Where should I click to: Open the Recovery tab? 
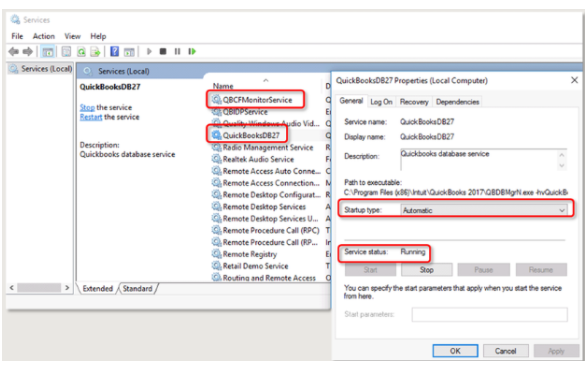414,102
